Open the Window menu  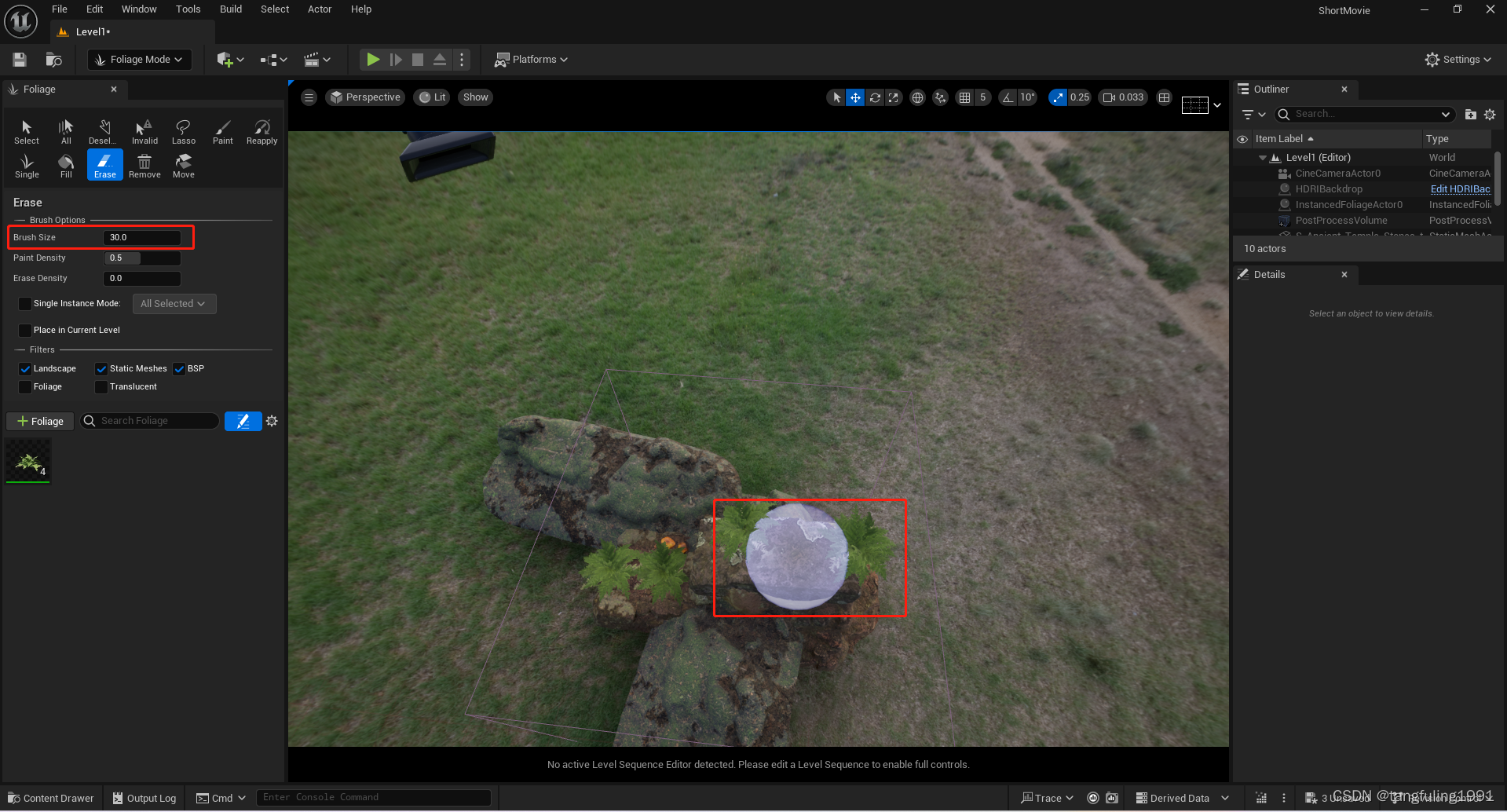[139, 9]
